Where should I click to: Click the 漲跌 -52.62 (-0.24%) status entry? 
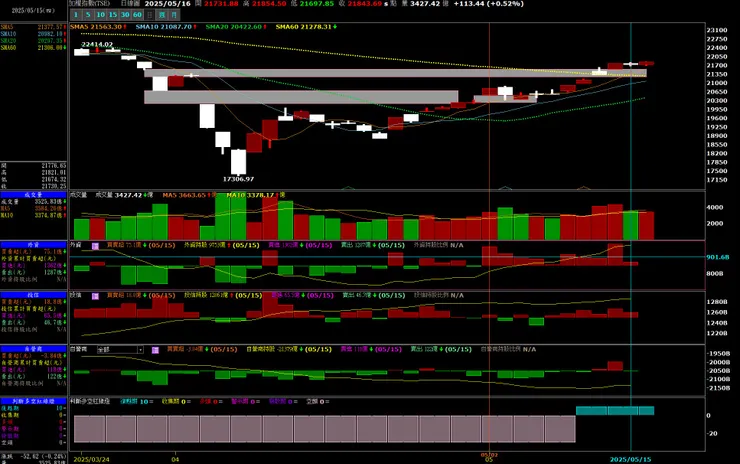pyautogui.click(x=34, y=456)
